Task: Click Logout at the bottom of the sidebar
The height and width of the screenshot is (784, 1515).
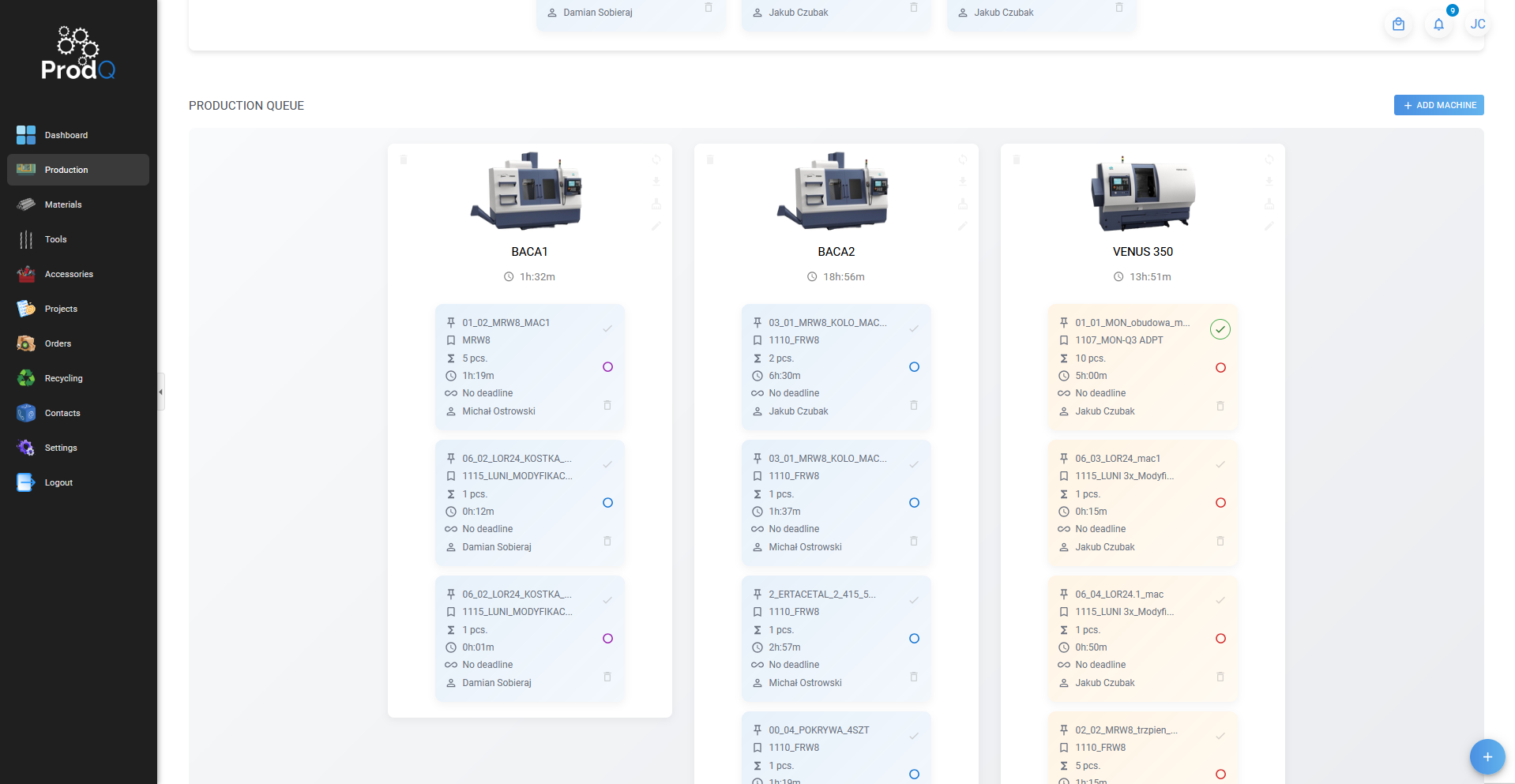Action: 58,482
